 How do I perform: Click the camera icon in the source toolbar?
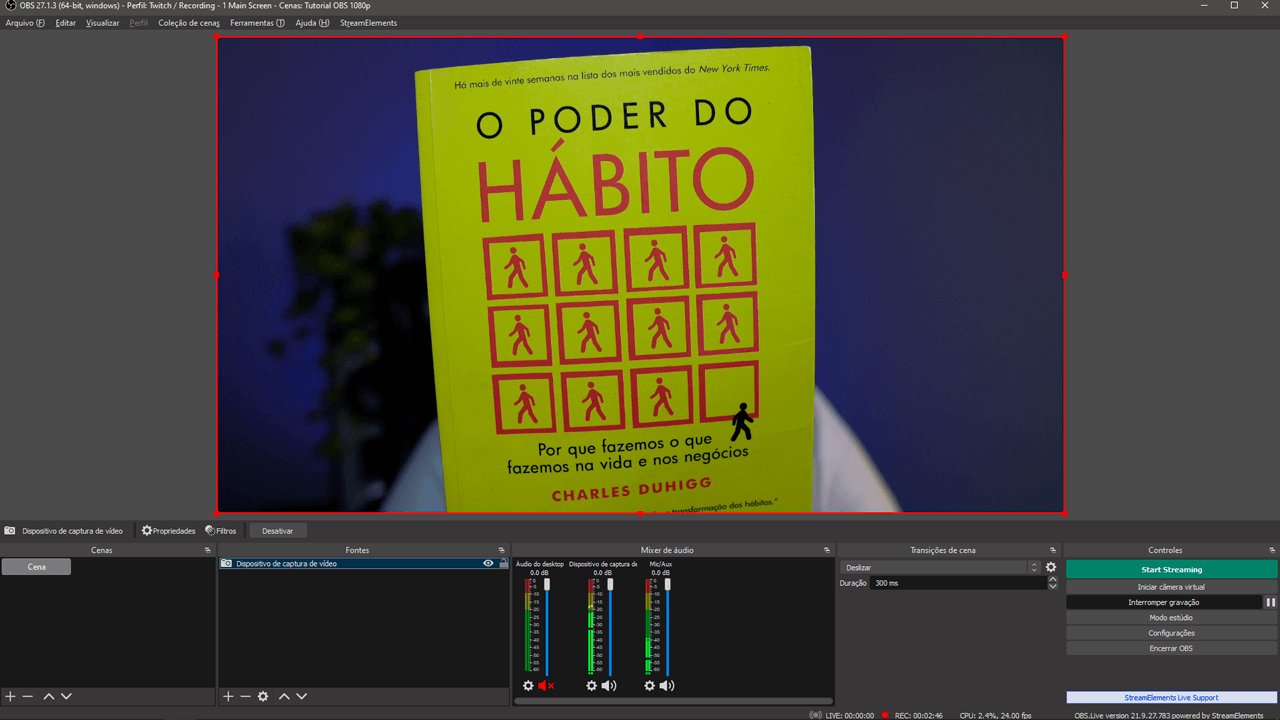10,531
